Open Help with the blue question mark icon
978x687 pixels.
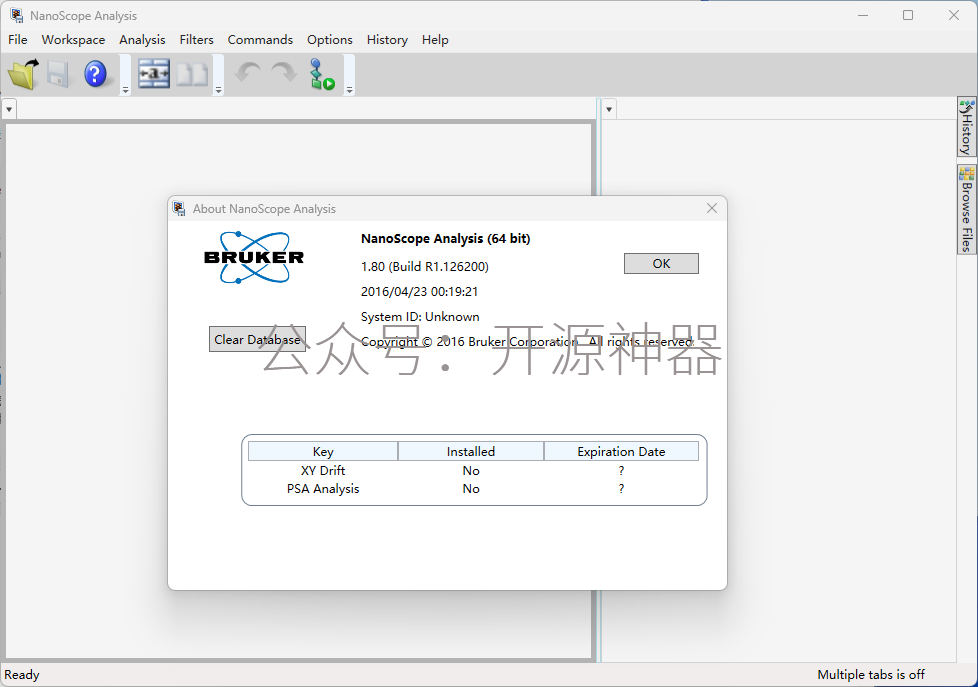click(95, 74)
